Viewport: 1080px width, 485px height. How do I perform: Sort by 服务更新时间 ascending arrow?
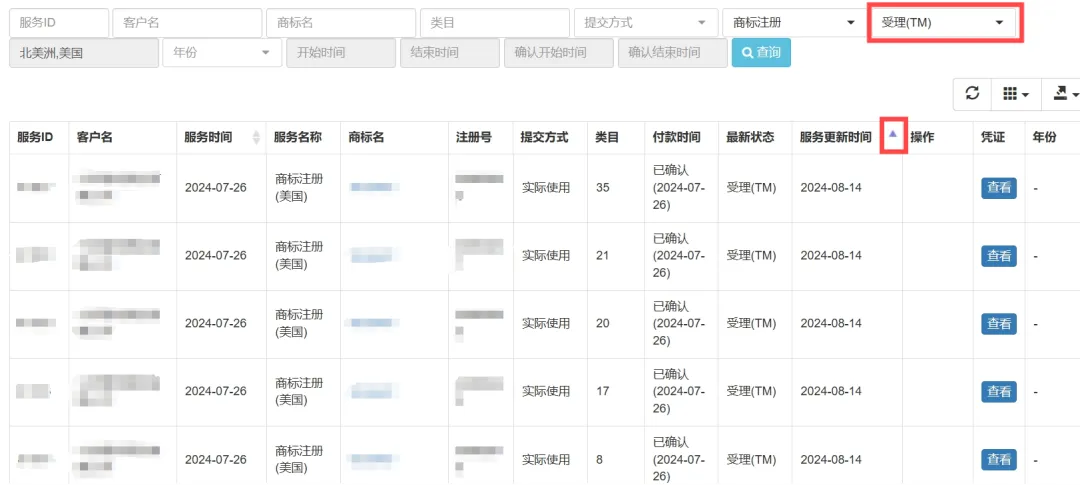(893, 134)
